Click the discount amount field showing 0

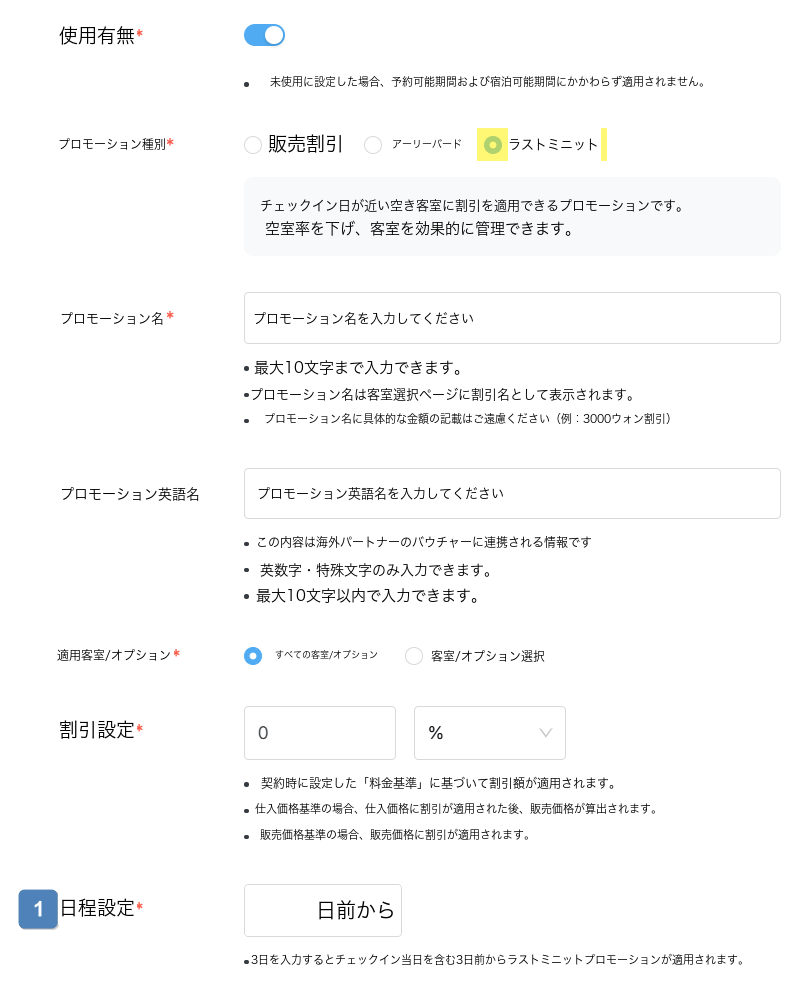pos(319,733)
